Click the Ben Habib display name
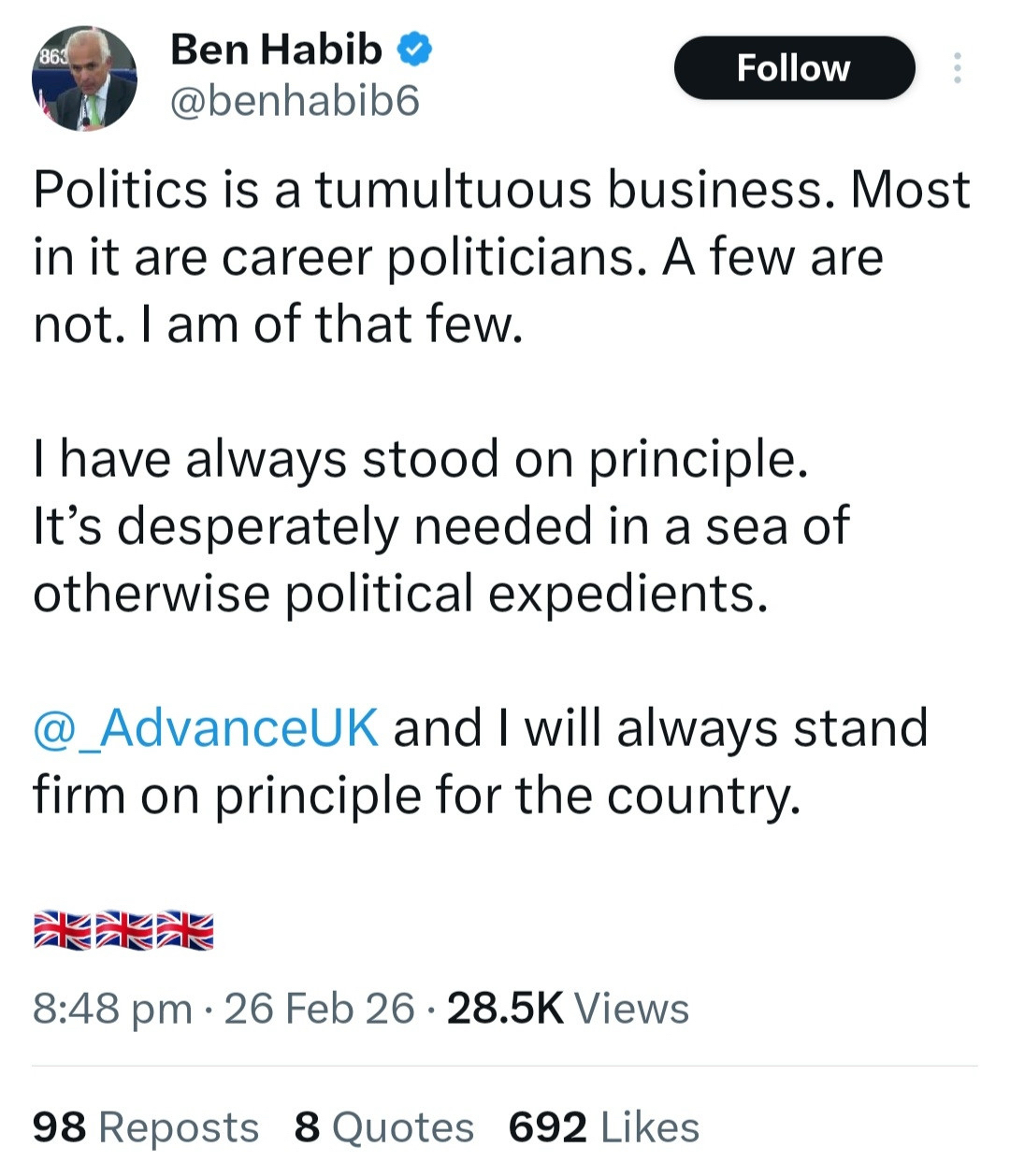1010x1176 pixels. click(x=277, y=49)
